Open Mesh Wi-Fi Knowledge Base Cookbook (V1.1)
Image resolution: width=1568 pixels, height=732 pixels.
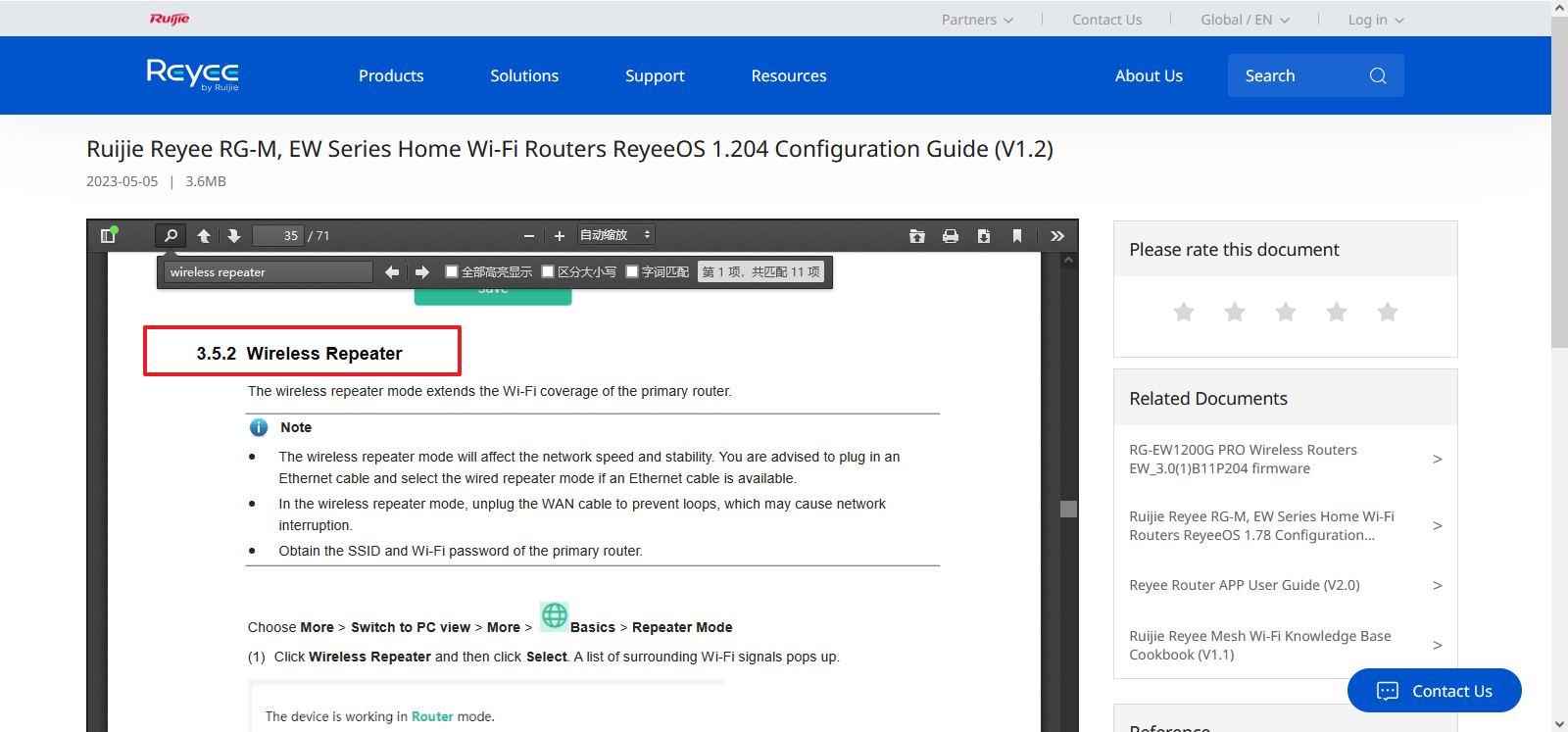point(1260,645)
